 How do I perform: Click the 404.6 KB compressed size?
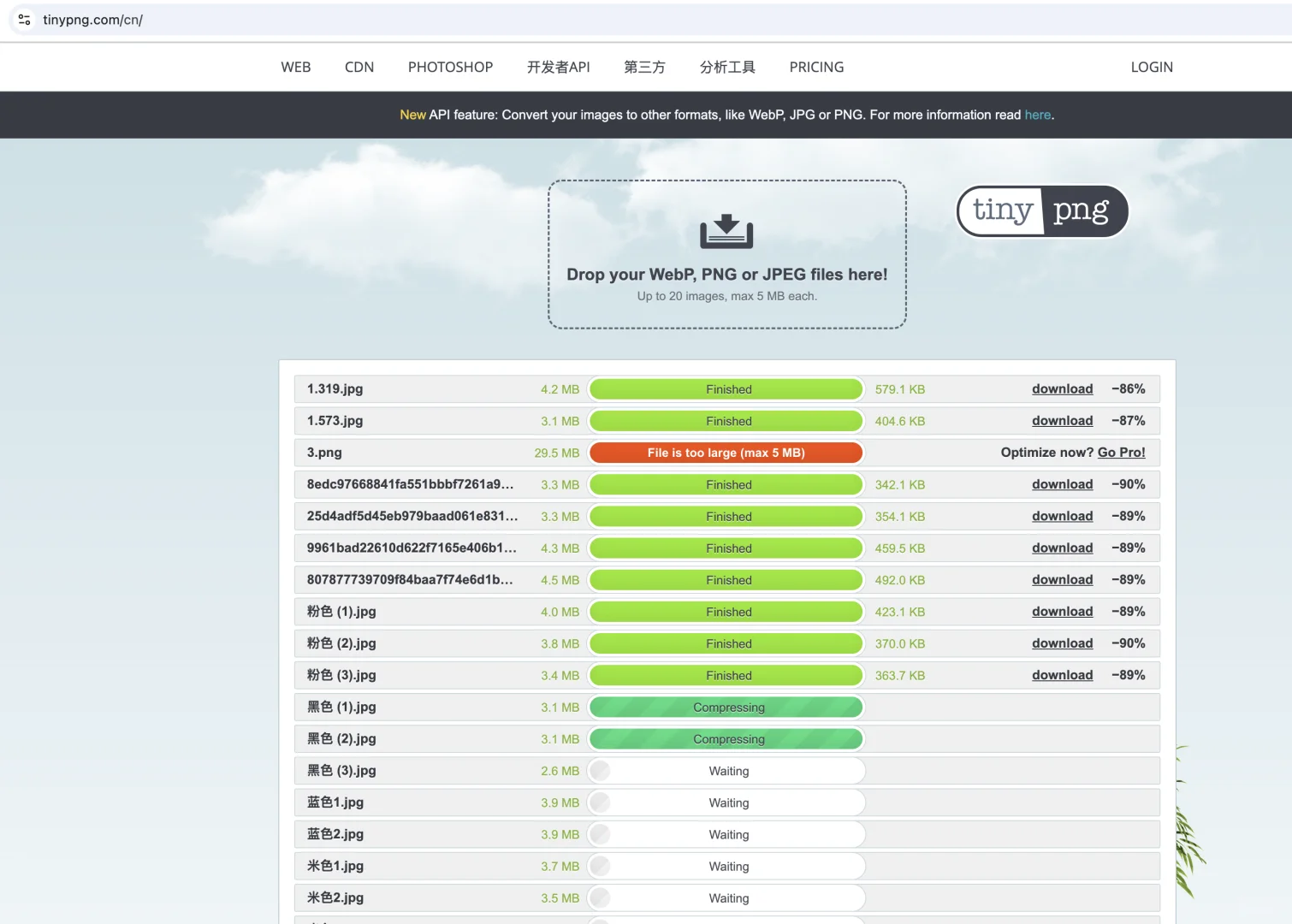pyautogui.click(x=900, y=421)
